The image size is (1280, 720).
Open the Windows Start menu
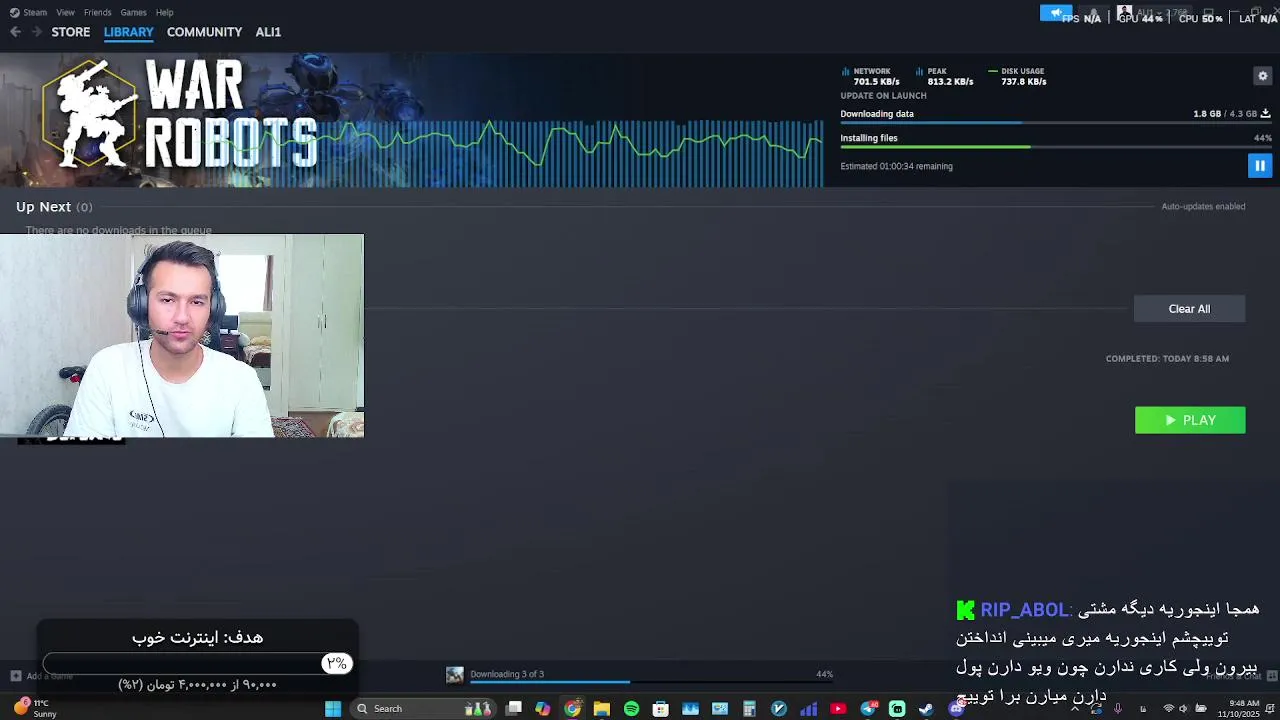[x=333, y=709]
